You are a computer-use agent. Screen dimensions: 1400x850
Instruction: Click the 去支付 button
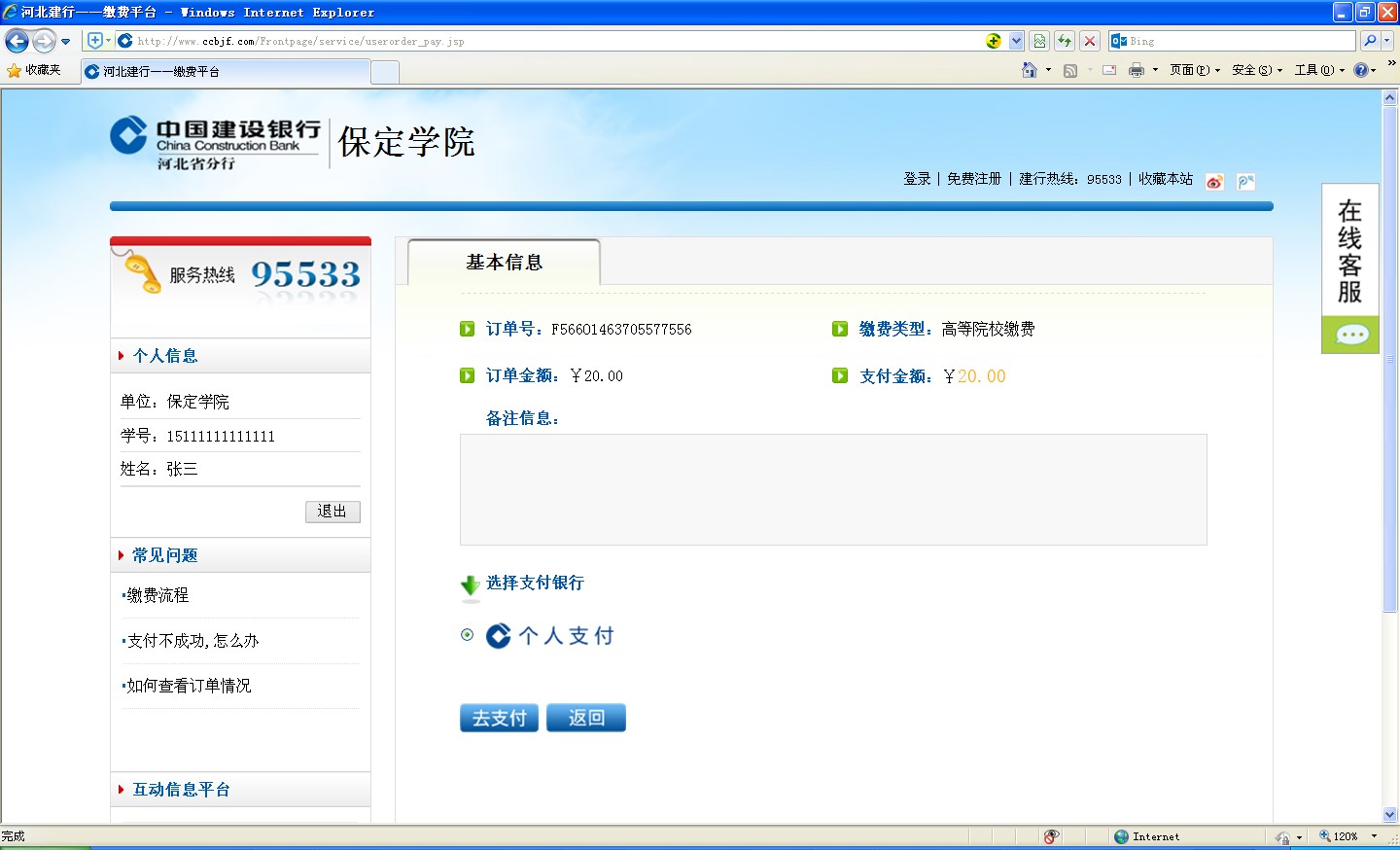pyautogui.click(x=499, y=718)
